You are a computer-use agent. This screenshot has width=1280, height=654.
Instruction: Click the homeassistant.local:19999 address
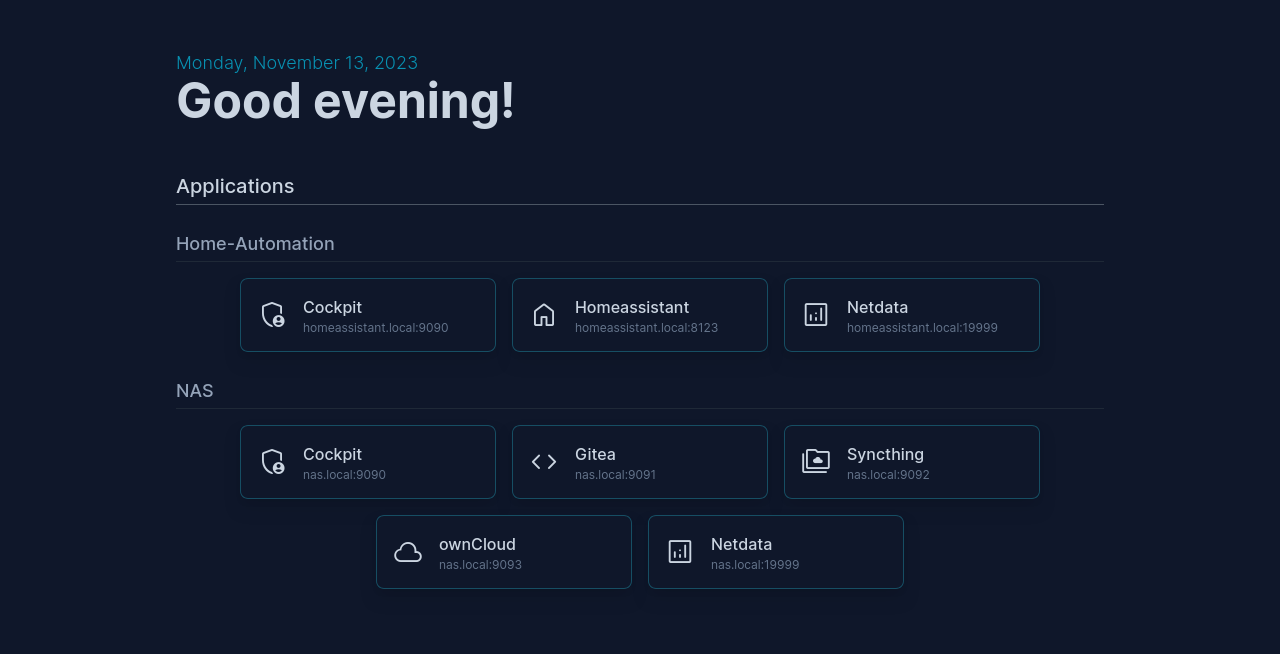coord(922,328)
